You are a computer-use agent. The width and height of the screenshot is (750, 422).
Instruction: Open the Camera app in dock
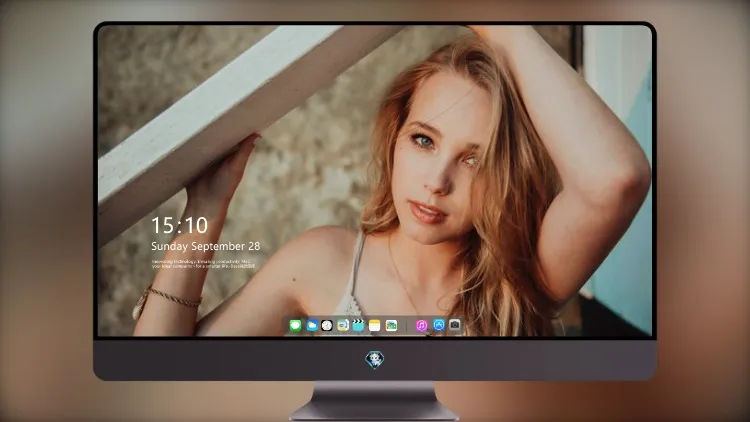pos(455,325)
